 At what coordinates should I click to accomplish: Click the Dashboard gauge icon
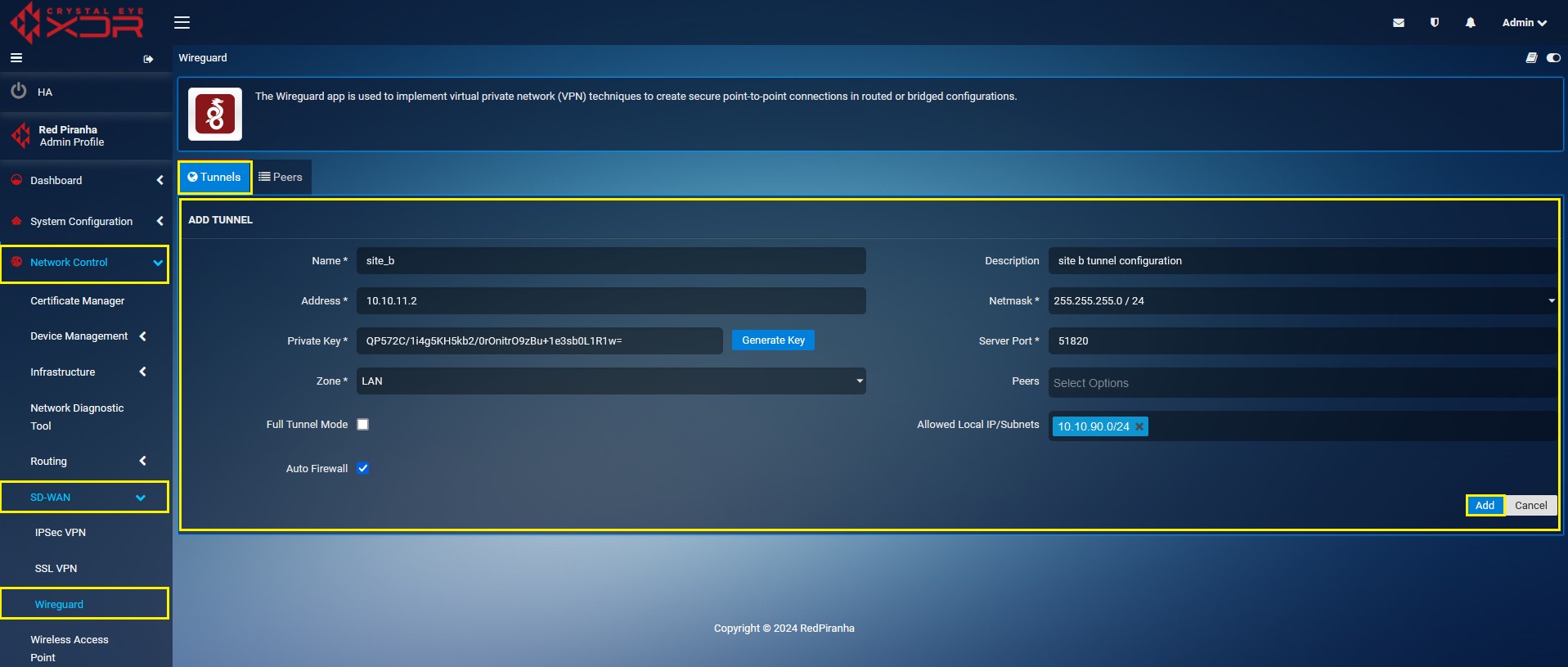click(x=16, y=180)
